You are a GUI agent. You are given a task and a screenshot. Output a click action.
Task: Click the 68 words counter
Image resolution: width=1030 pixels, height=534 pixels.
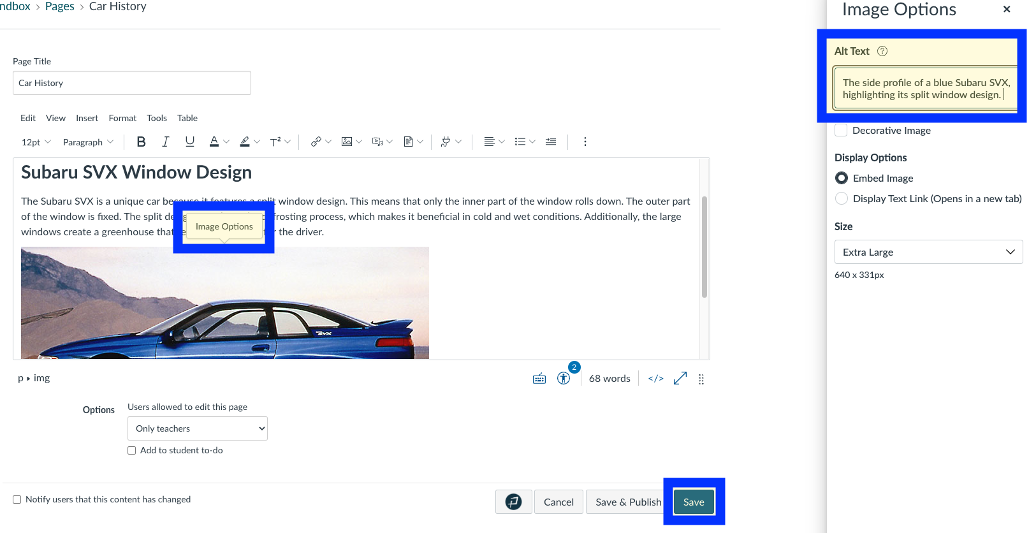pyautogui.click(x=610, y=379)
